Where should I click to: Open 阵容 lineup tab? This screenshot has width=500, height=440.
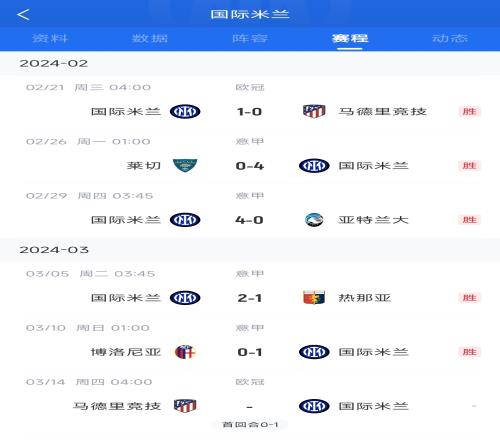[250, 38]
